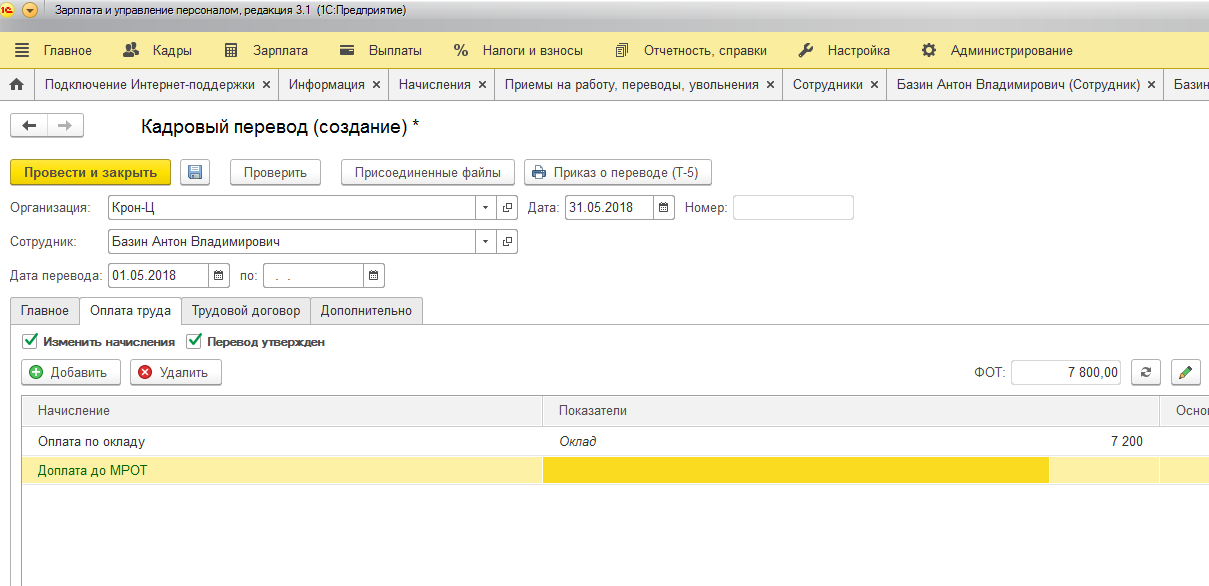Click Приказ о переводе (Т-5) button

pos(618,172)
